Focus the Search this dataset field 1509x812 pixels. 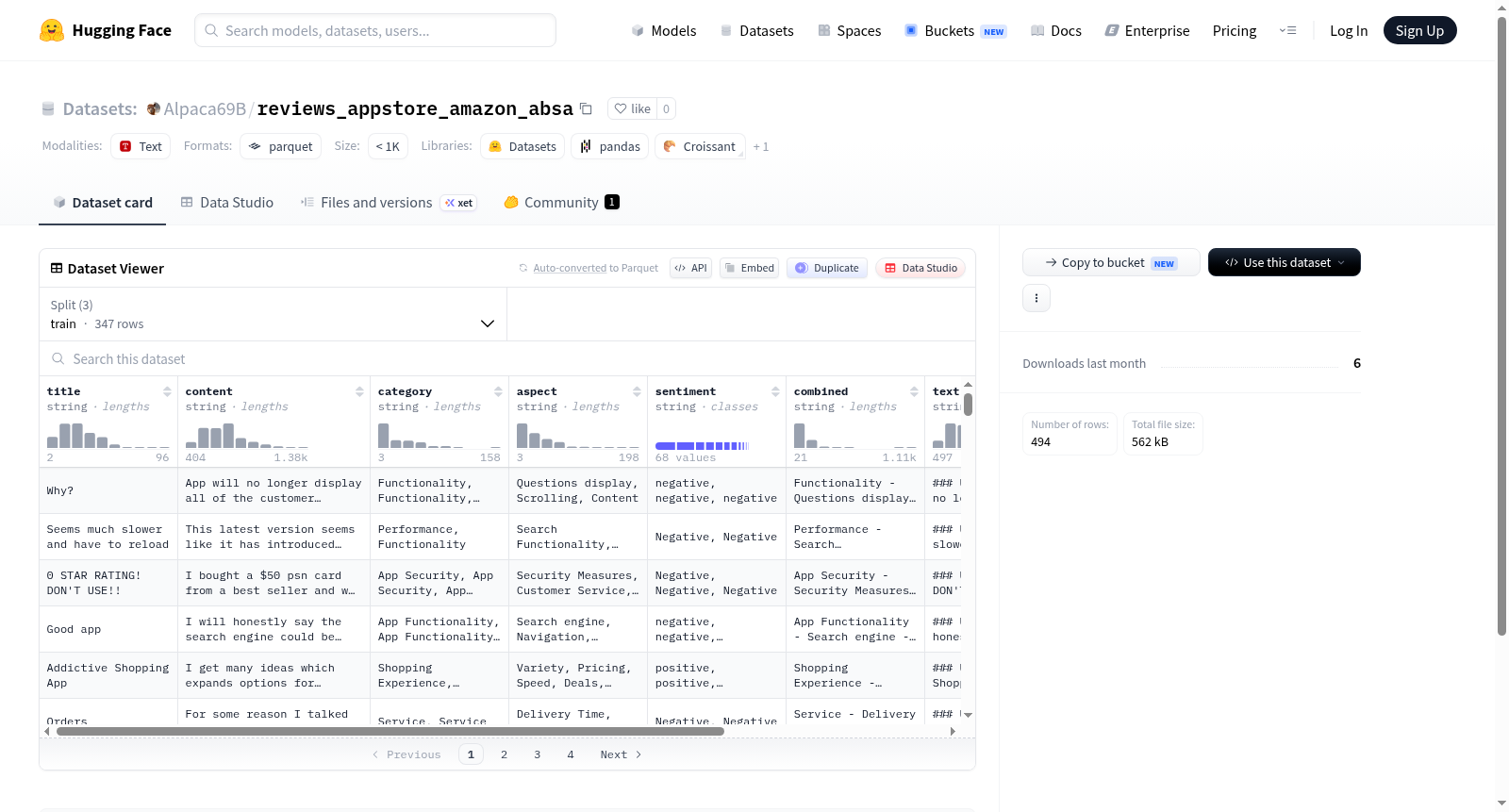coord(507,358)
